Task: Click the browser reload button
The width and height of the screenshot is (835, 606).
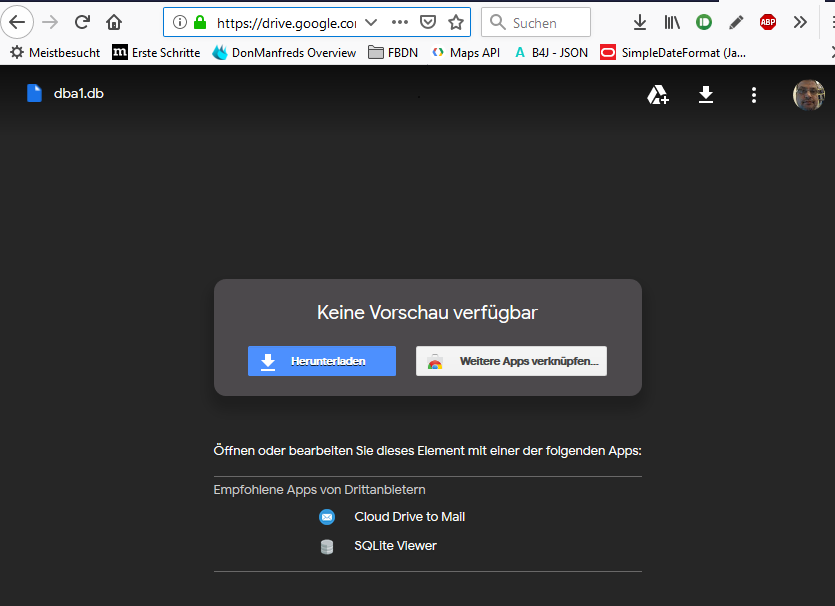Action: tap(82, 22)
